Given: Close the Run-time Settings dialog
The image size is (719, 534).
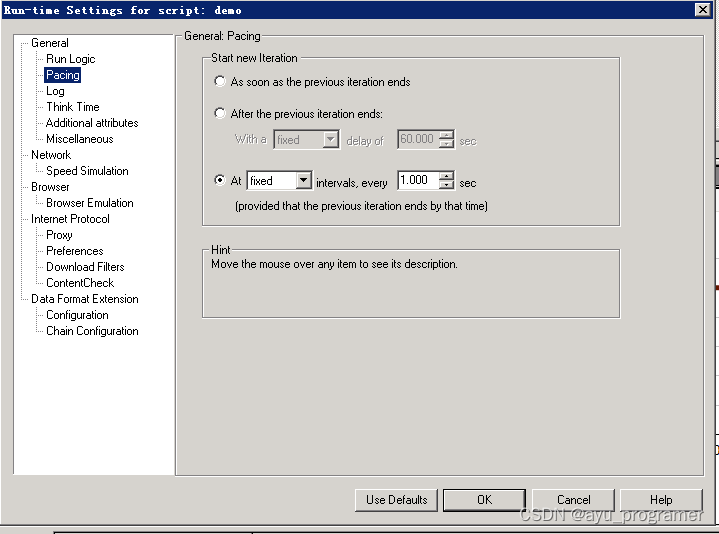Looking at the screenshot, I should [702, 10].
